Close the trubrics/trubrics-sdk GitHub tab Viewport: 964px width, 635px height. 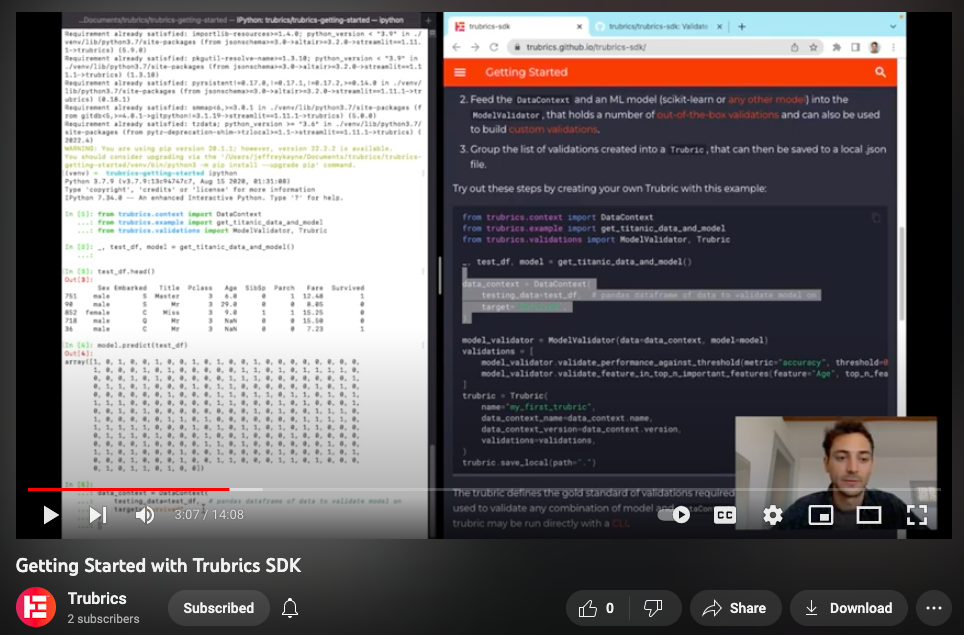point(719,26)
